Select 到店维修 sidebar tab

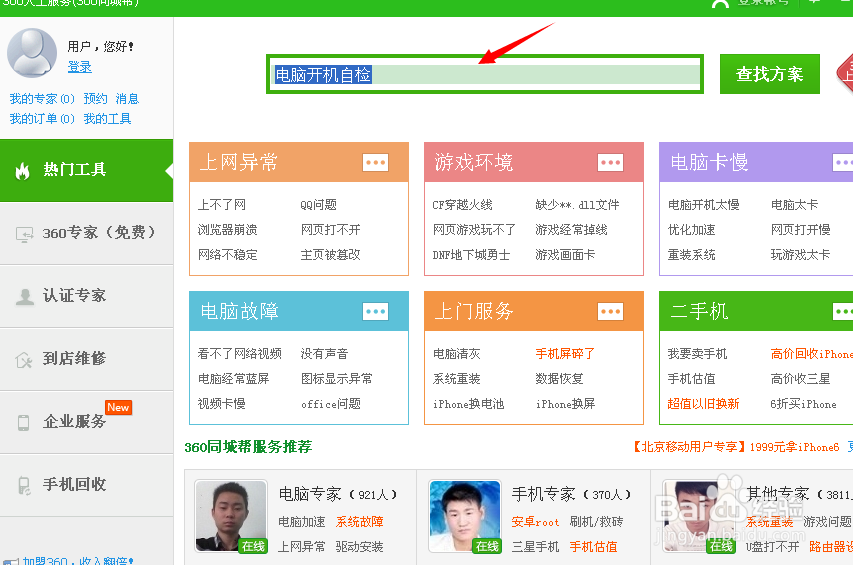pyautogui.click(x=86, y=359)
